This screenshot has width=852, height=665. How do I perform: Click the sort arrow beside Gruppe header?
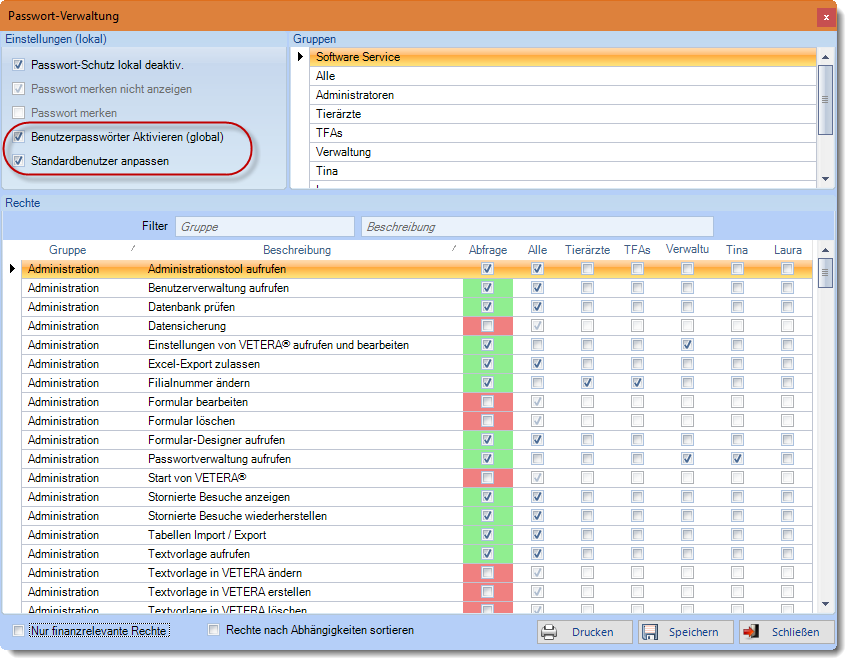click(x=134, y=248)
